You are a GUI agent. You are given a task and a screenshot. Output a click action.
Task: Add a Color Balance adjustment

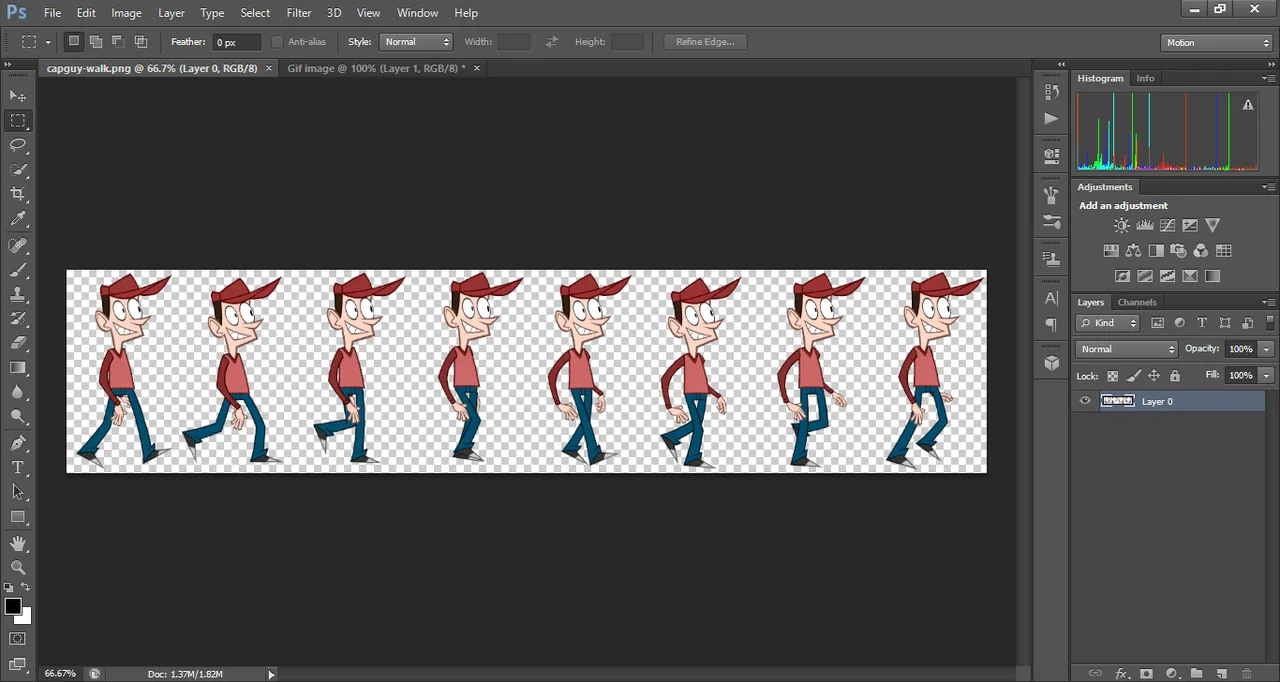click(x=1133, y=251)
